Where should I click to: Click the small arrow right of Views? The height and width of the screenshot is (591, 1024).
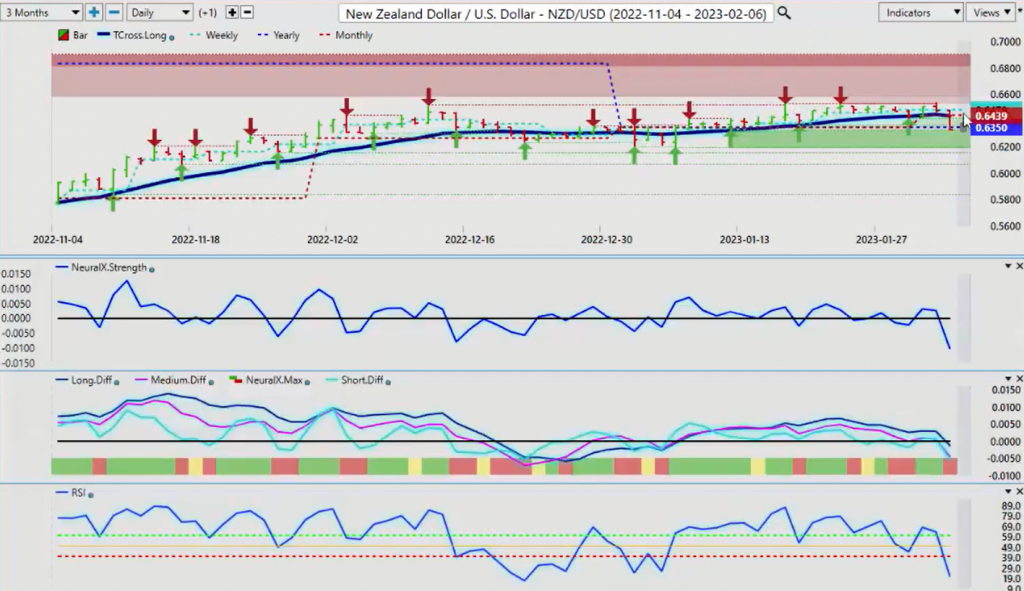pos(1019,12)
